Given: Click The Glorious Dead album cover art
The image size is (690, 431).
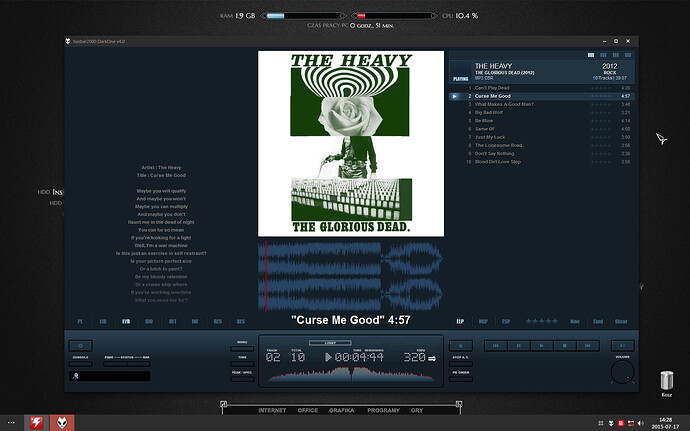Looking at the screenshot, I should 351,144.
